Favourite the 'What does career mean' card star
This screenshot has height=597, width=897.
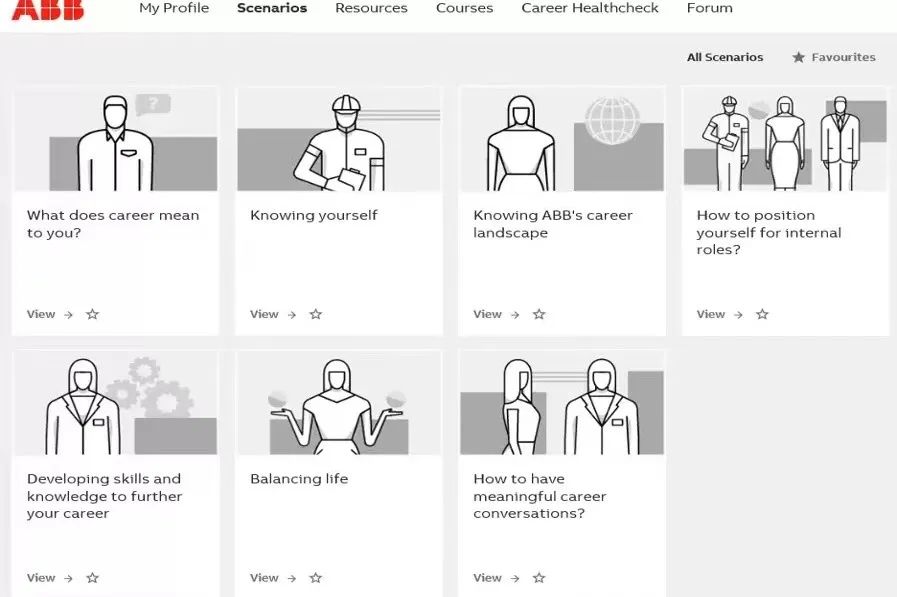tap(93, 314)
